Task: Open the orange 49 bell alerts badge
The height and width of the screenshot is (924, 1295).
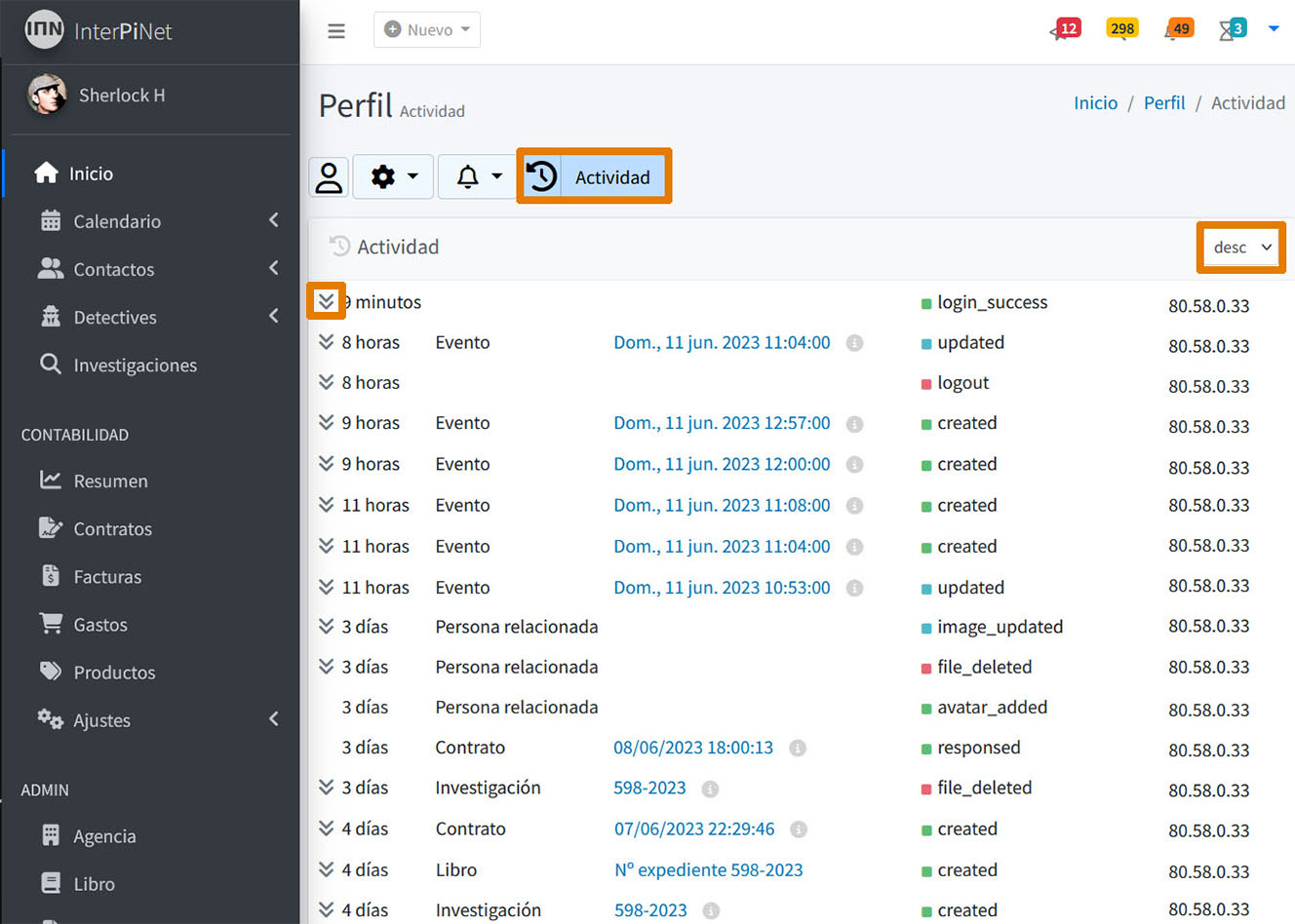Action: point(1179,29)
